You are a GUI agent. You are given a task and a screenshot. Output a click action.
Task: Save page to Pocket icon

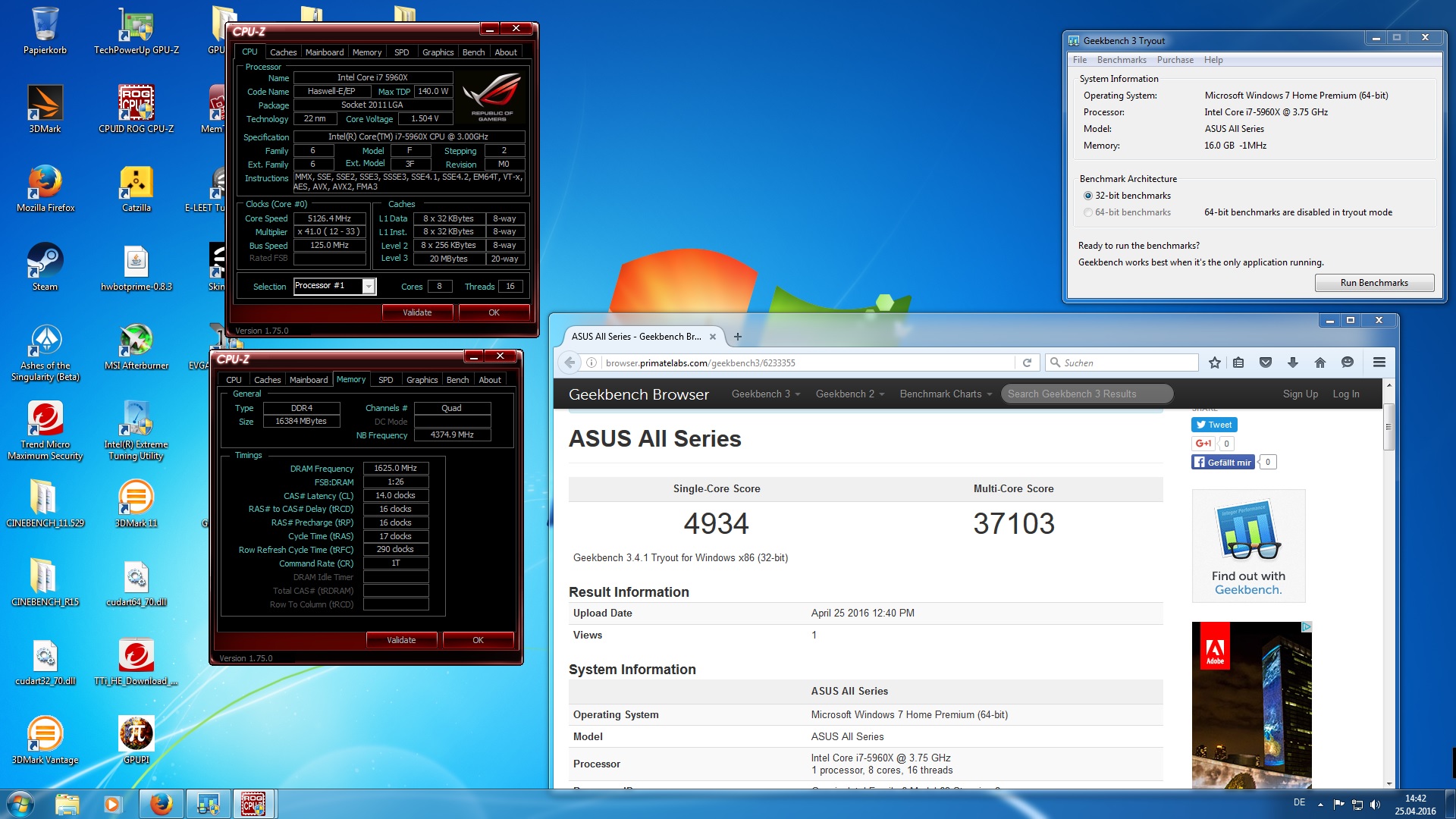[1266, 362]
